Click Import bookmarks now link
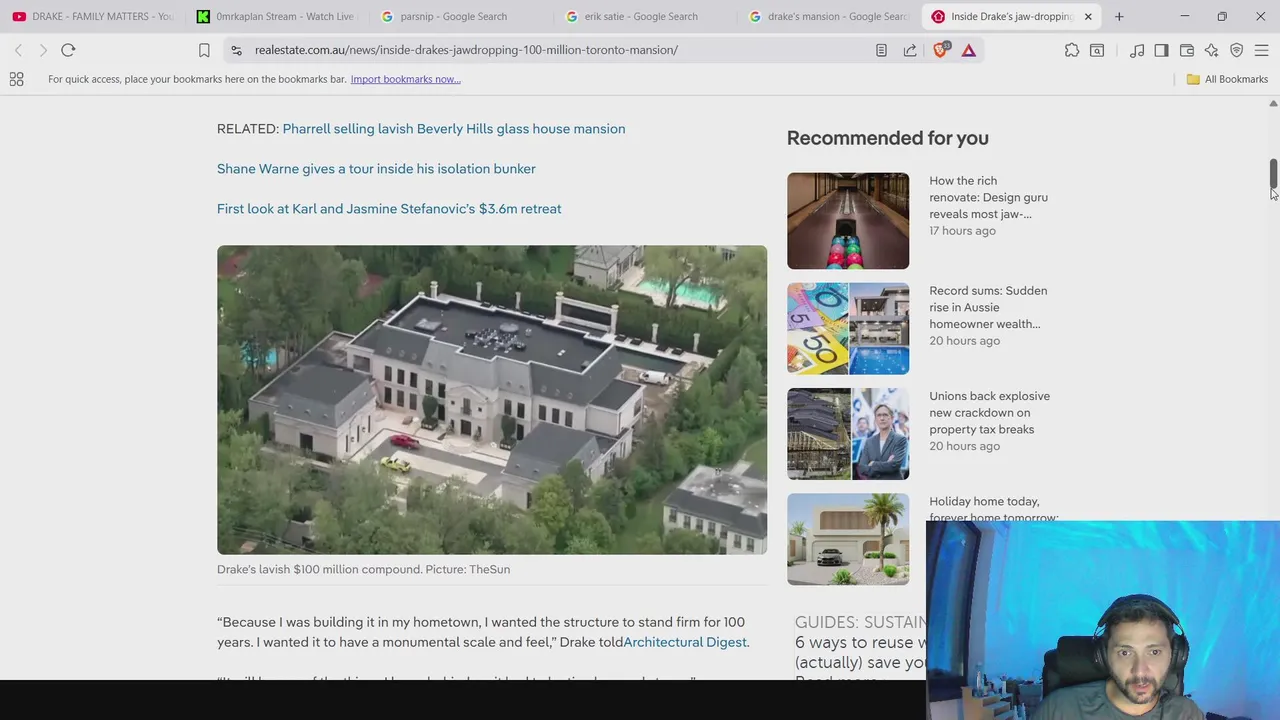1280x720 pixels. tap(405, 79)
